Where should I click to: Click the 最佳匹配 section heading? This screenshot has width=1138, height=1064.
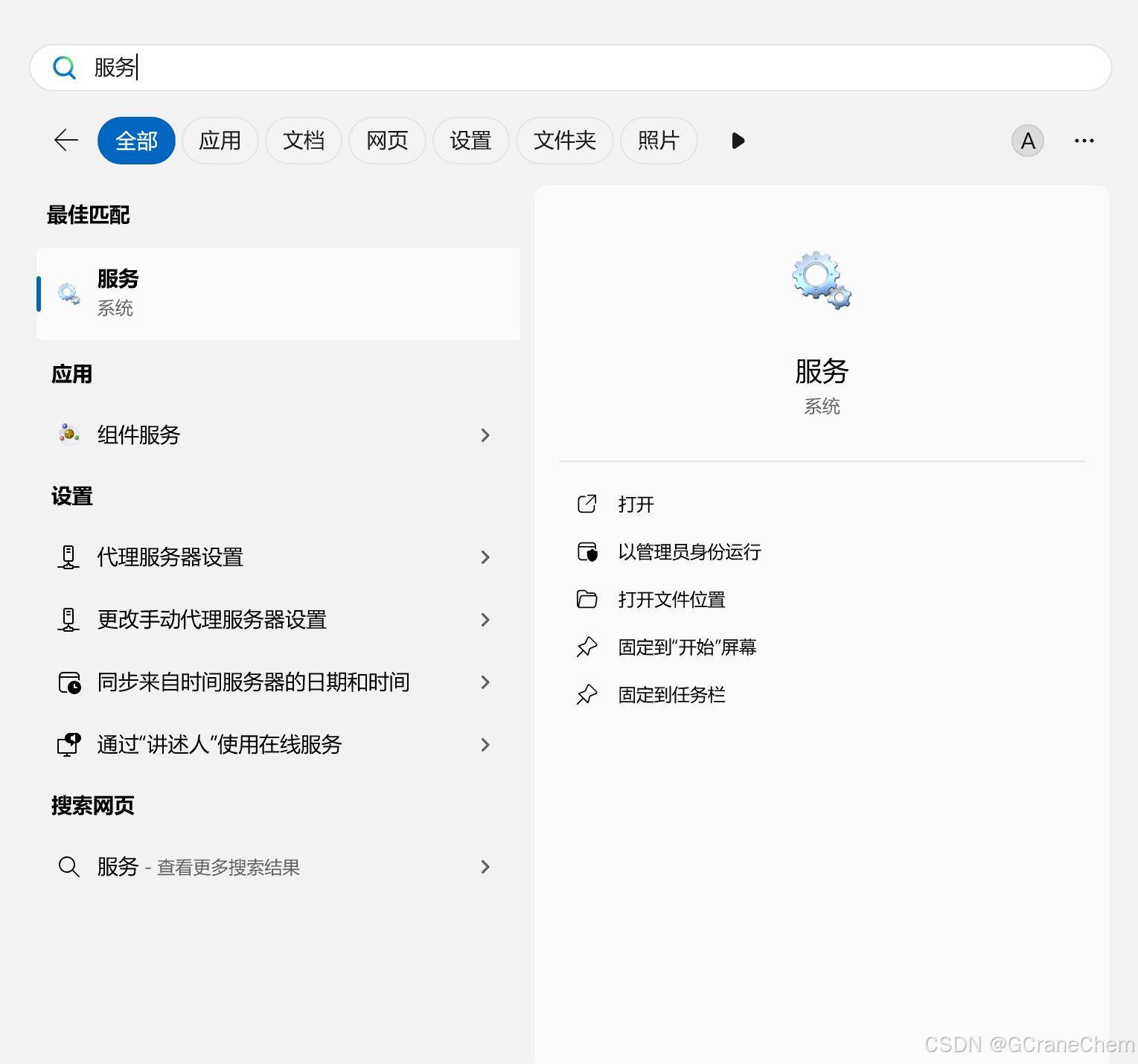tap(89, 215)
